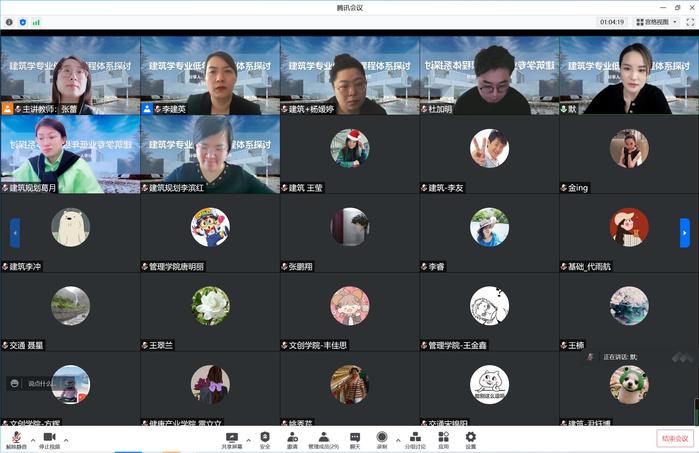This screenshot has width=699, height=453.
Task: Stop video using the camera button
Action: point(49,437)
